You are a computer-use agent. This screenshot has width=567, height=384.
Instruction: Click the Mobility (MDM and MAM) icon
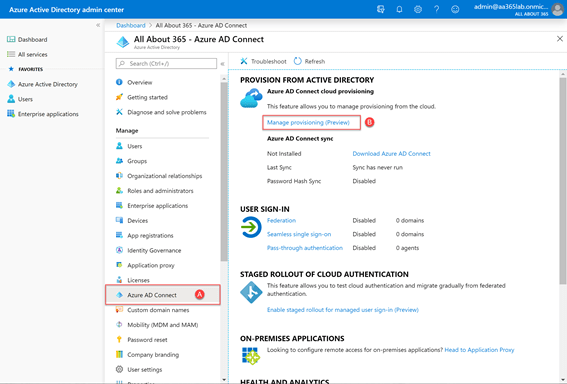click(119, 324)
